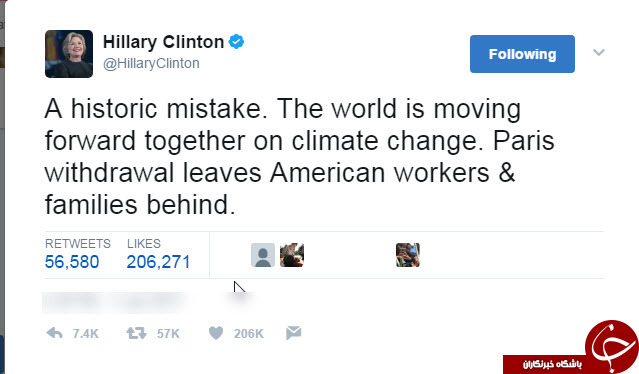Expand the tweet options chevron
Viewport: 639px width, 374px height.
[598, 52]
